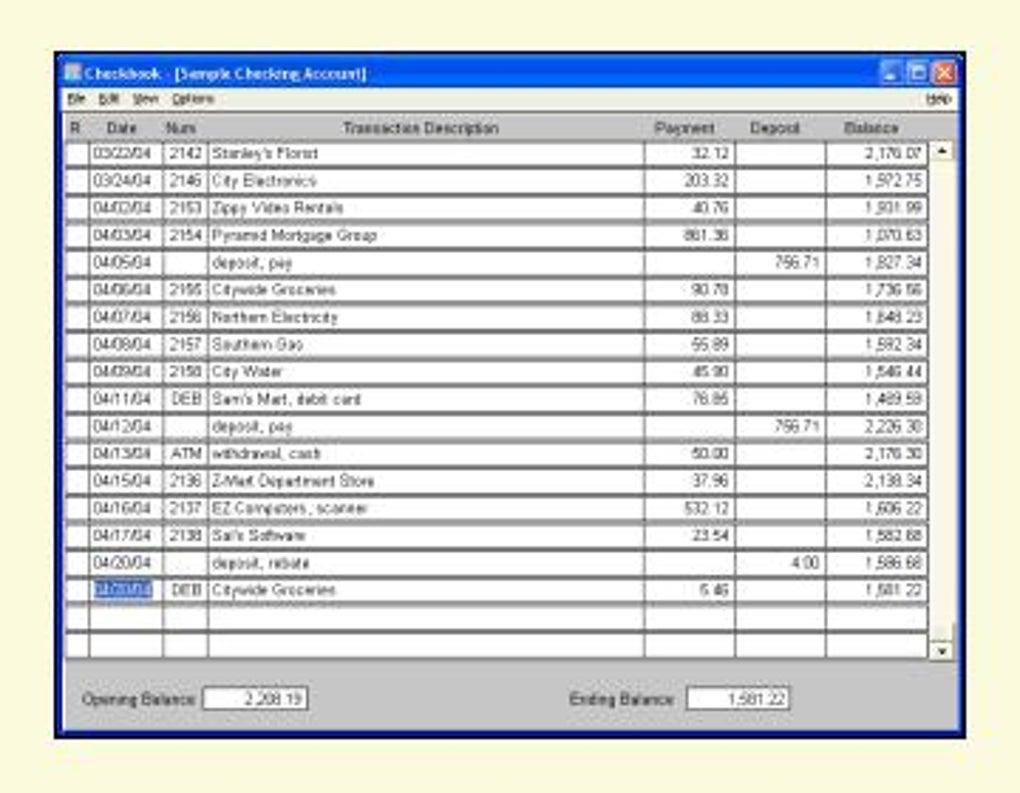1020x793 pixels.
Task: Toggle reconciled box for City Electronics row
Action: 77,181
